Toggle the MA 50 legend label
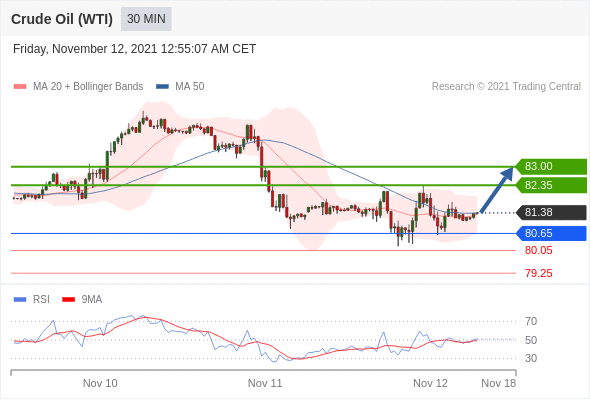The image size is (590, 400). click(190, 87)
